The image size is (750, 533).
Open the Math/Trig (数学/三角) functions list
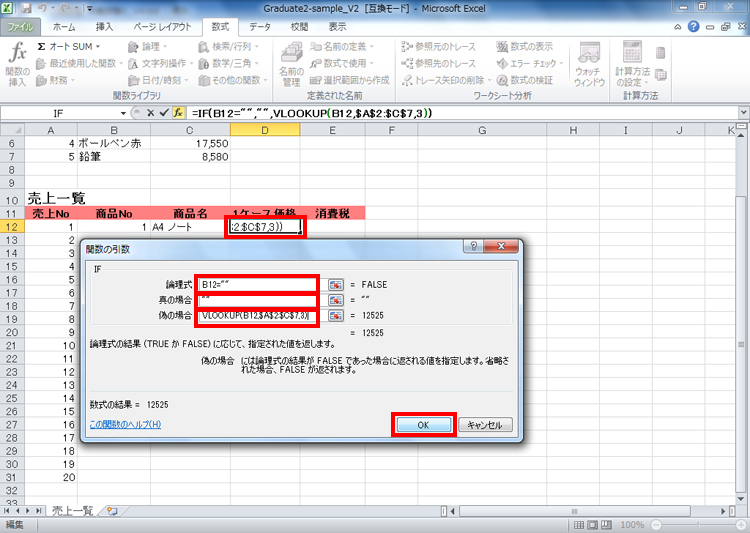point(229,63)
